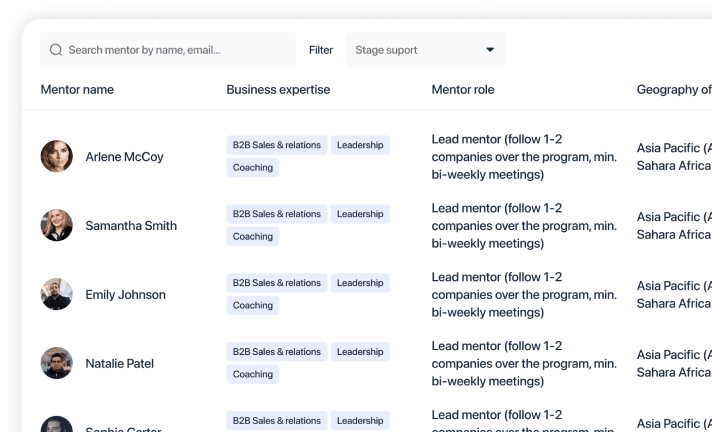Click Arlene McCoy's B2B Sales & relations tag
The image size is (712, 432).
pyautogui.click(x=277, y=145)
